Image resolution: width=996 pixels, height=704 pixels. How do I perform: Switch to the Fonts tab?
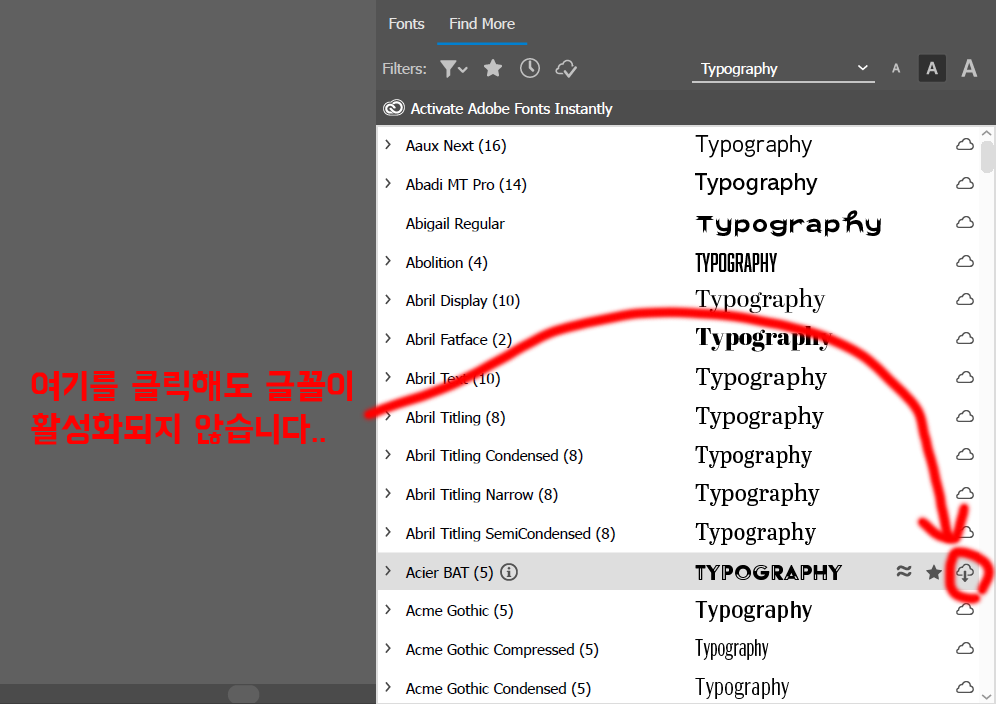tap(407, 24)
